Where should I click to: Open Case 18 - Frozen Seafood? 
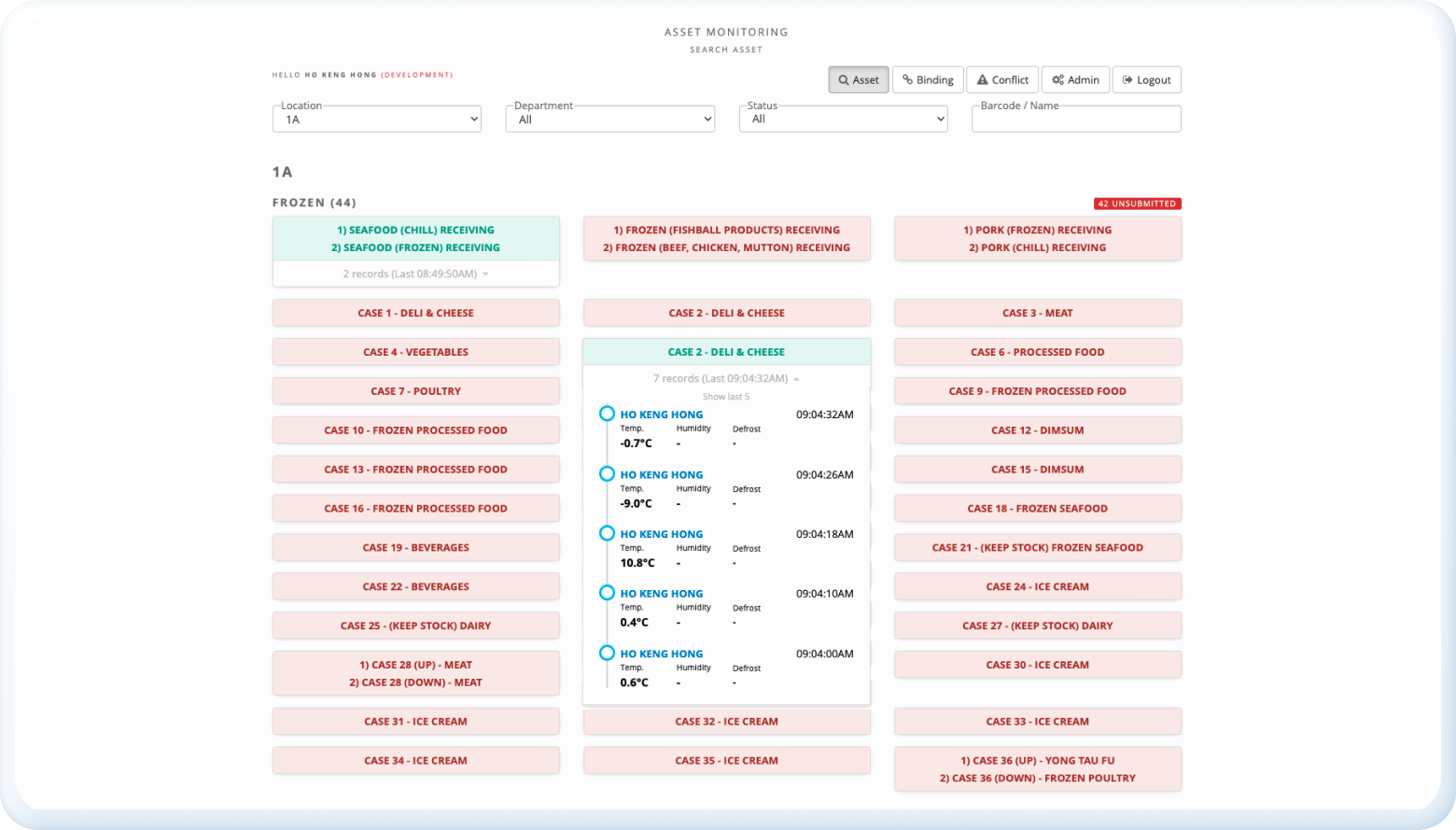(x=1038, y=509)
